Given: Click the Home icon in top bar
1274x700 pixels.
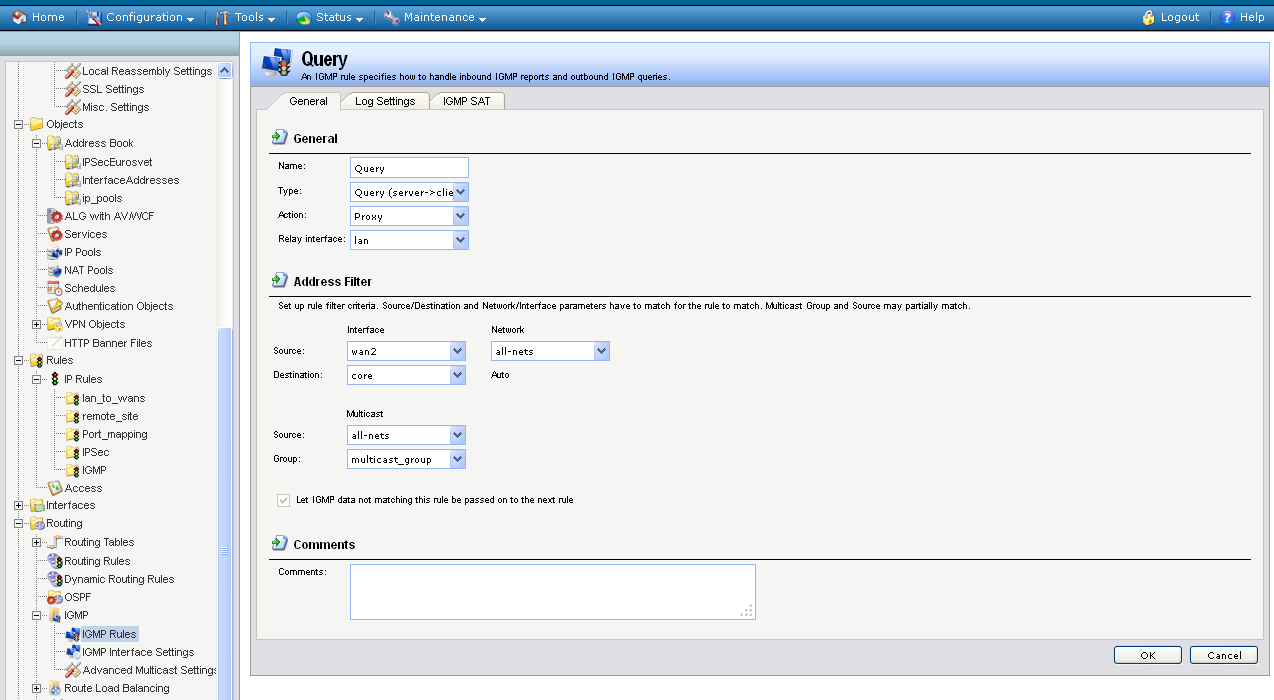Looking at the screenshot, I should coord(19,17).
